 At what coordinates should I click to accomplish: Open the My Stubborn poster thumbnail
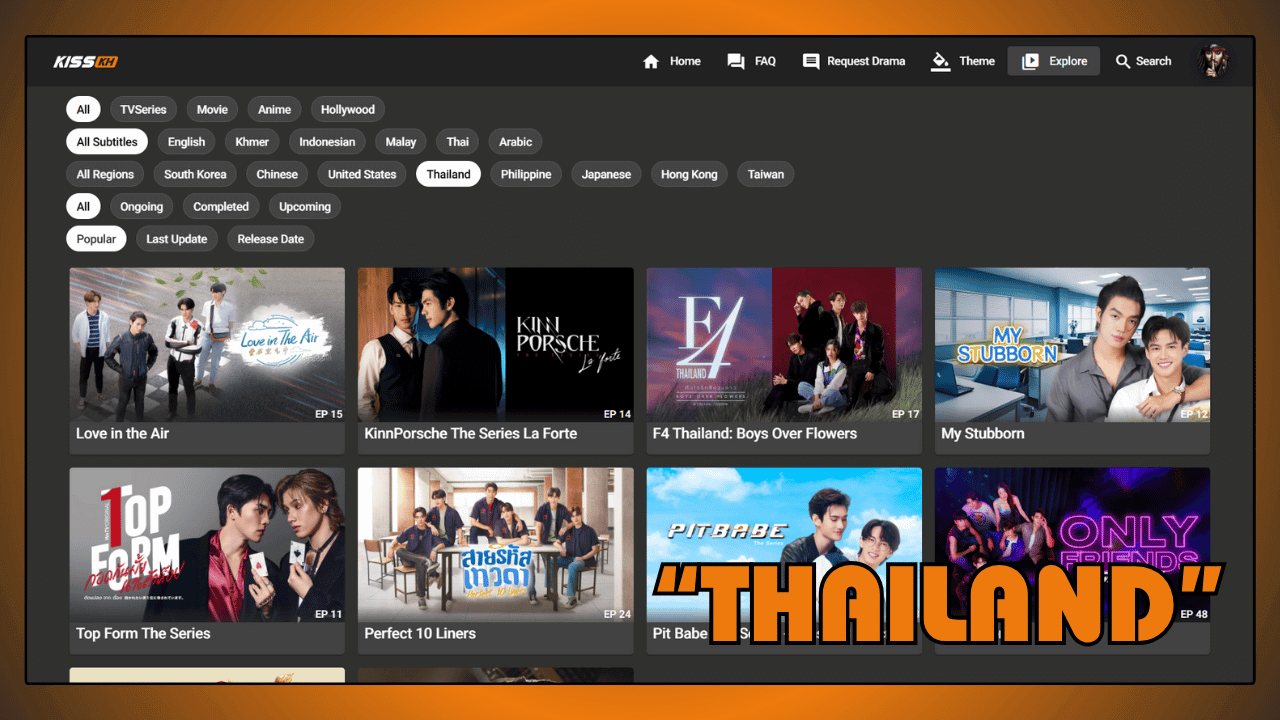(1072, 344)
